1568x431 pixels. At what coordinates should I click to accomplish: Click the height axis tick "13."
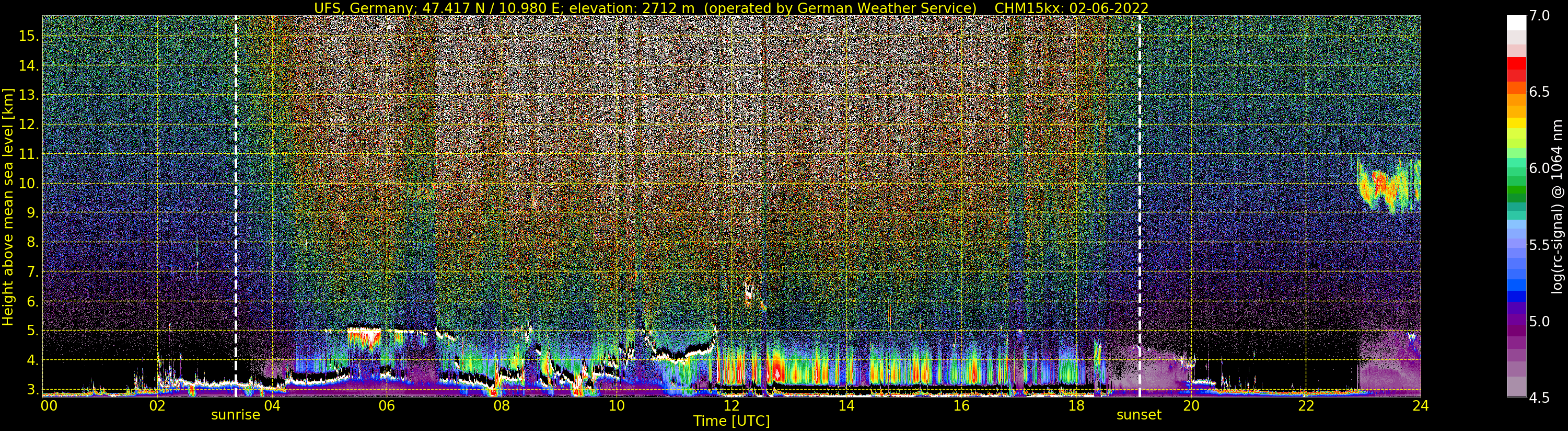[29, 95]
